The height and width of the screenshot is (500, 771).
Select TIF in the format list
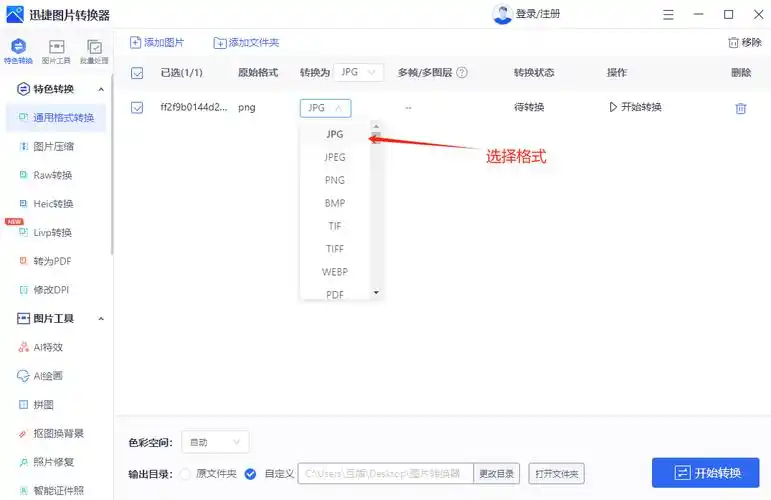pos(335,226)
